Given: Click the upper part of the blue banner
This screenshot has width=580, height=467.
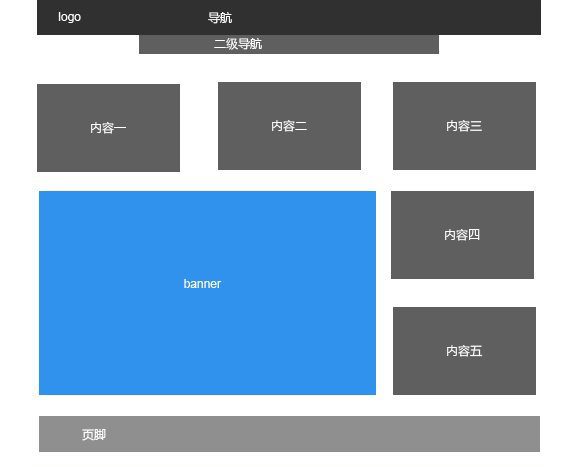Looking at the screenshot, I should (208, 222).
